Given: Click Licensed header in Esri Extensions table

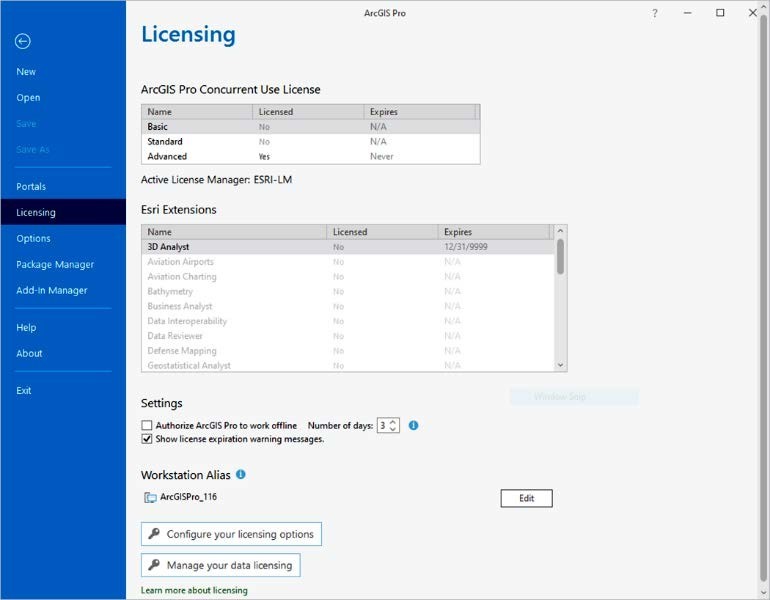Looking at the screenshot, I should pyautogui.click(x=382, y=232).
